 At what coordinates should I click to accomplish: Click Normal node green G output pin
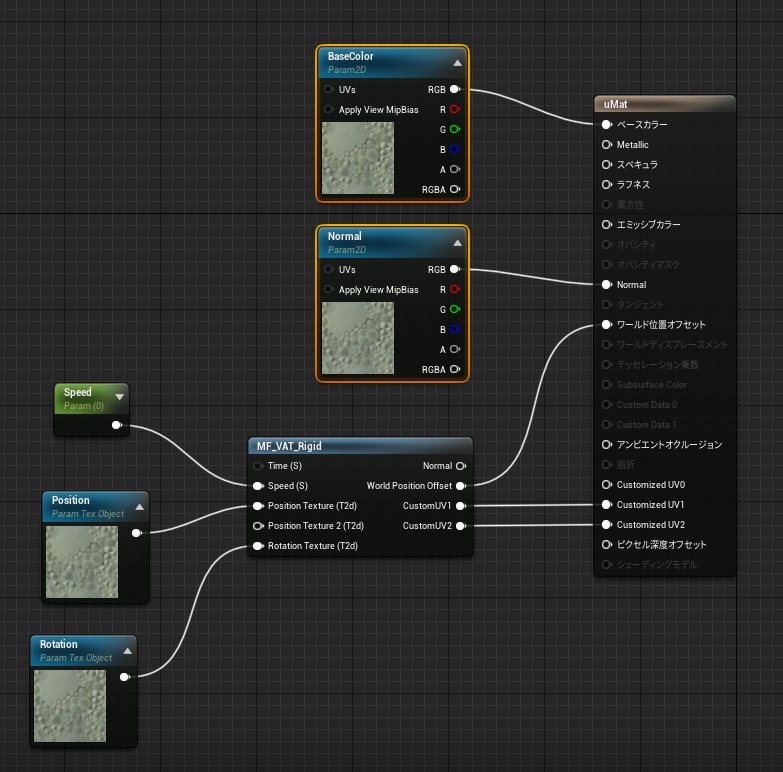[x=455, y=310]
